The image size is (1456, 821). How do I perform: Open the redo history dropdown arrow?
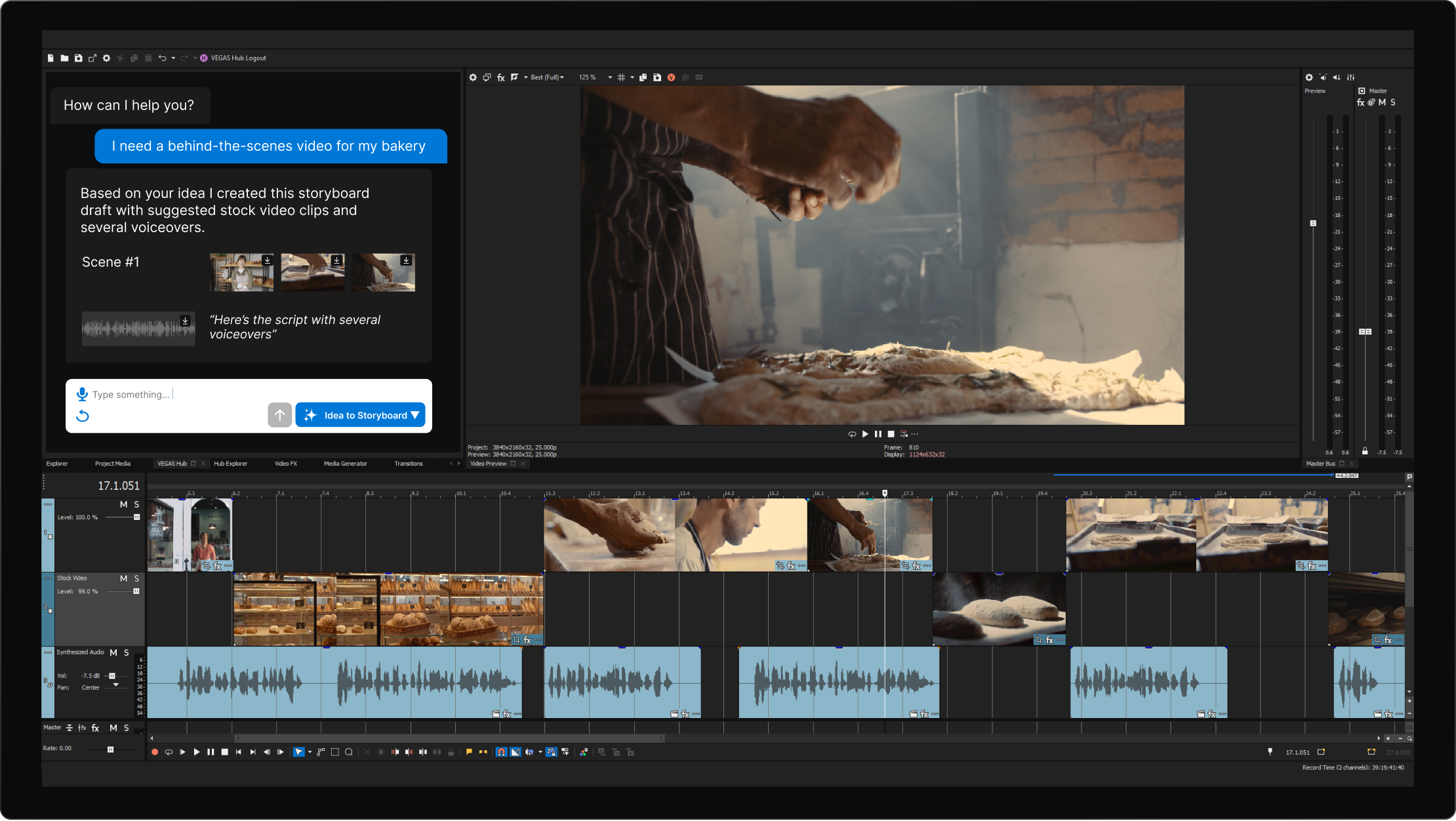pos(195,58)
